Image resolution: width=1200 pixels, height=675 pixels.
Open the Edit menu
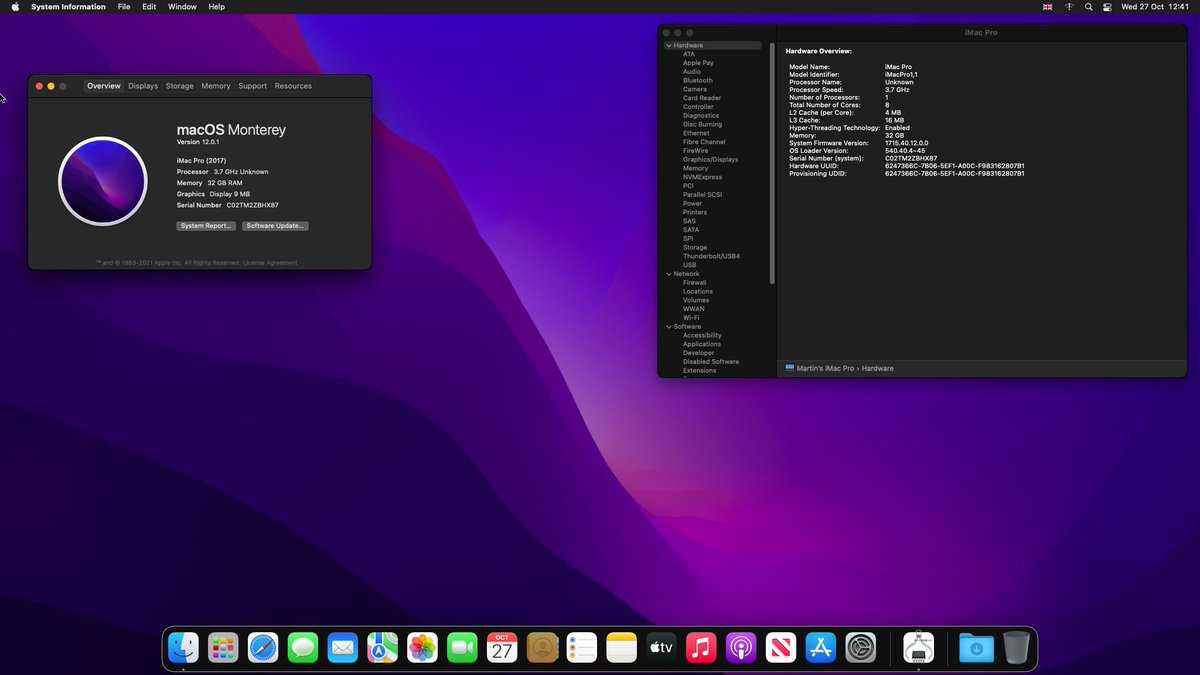(x=149, y=7)
